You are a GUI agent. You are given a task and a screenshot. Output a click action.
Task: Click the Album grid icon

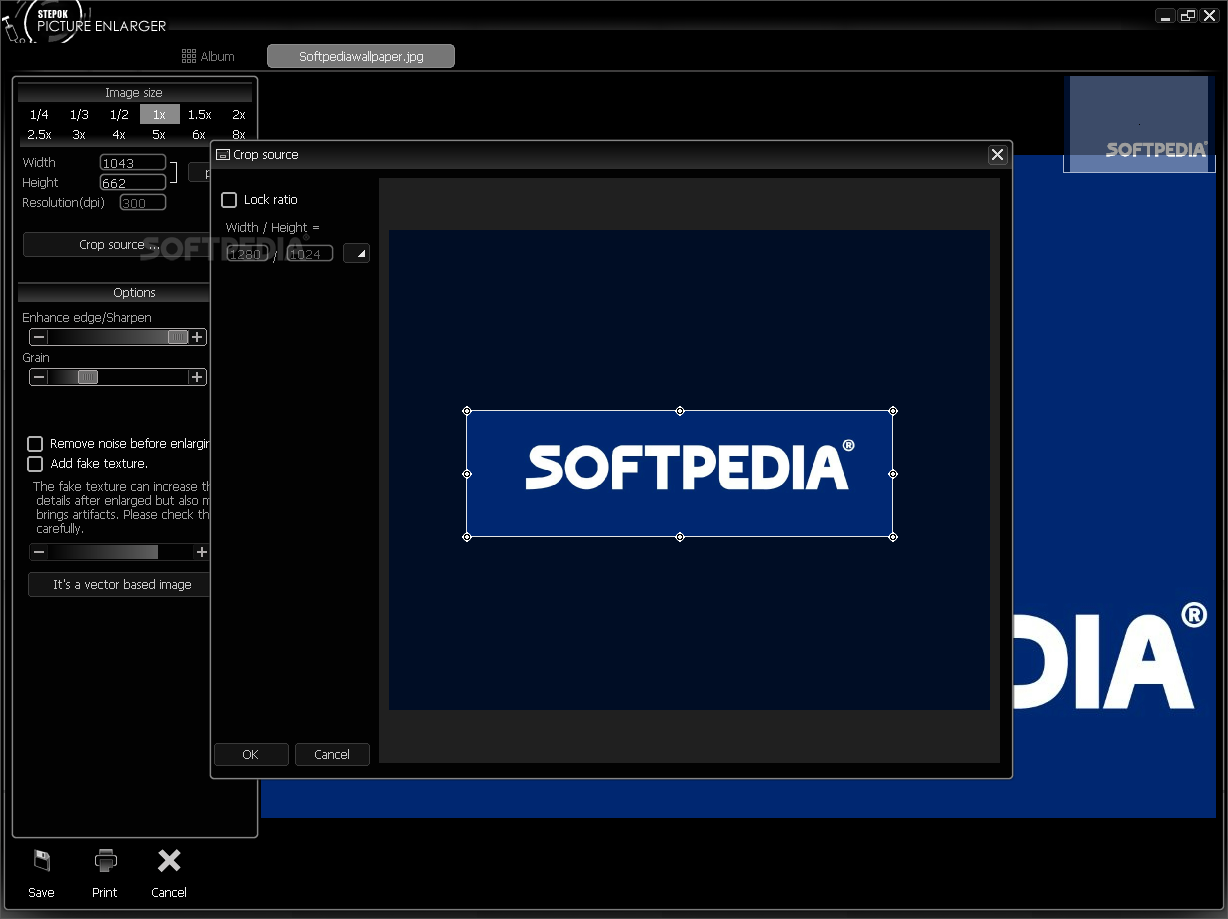(x=189, y=57)
